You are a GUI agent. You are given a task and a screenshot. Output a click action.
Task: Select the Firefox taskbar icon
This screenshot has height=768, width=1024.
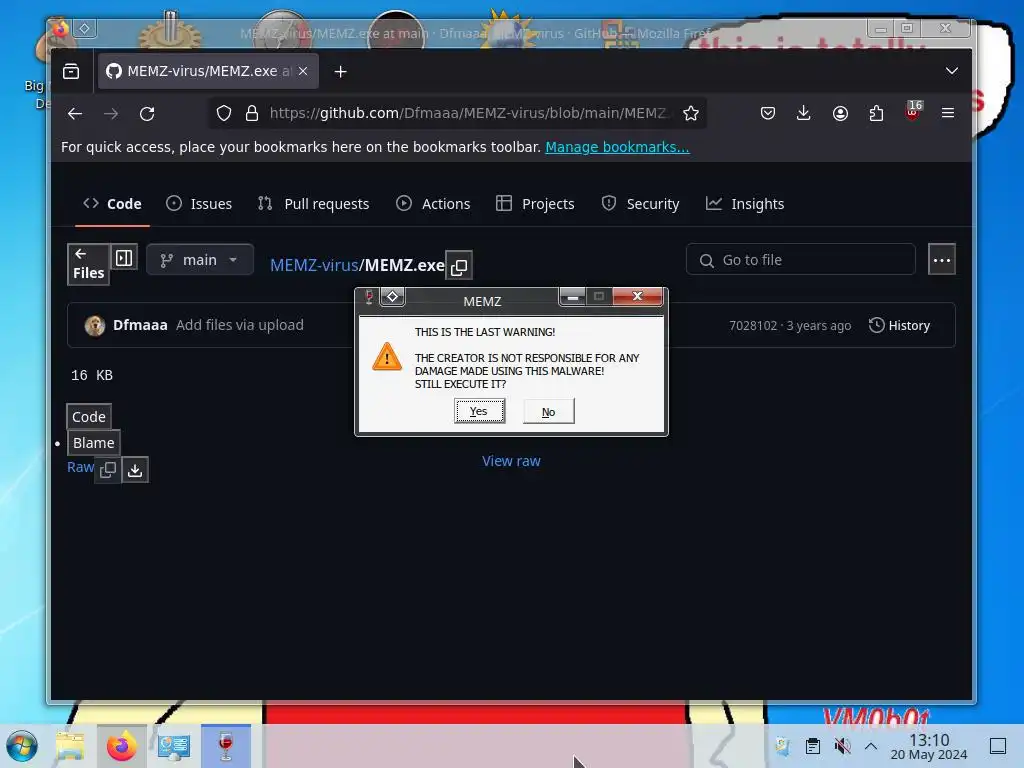(x=122, y=746)
